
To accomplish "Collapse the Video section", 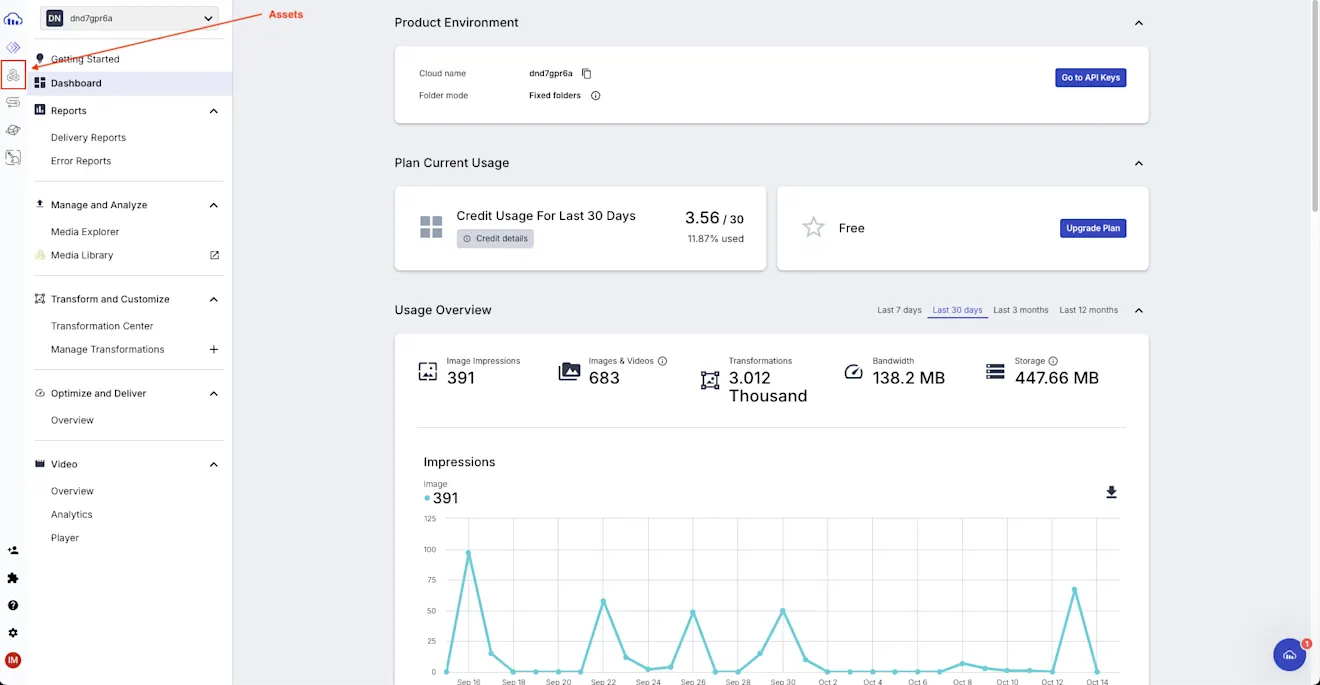I will click(214, 465).
